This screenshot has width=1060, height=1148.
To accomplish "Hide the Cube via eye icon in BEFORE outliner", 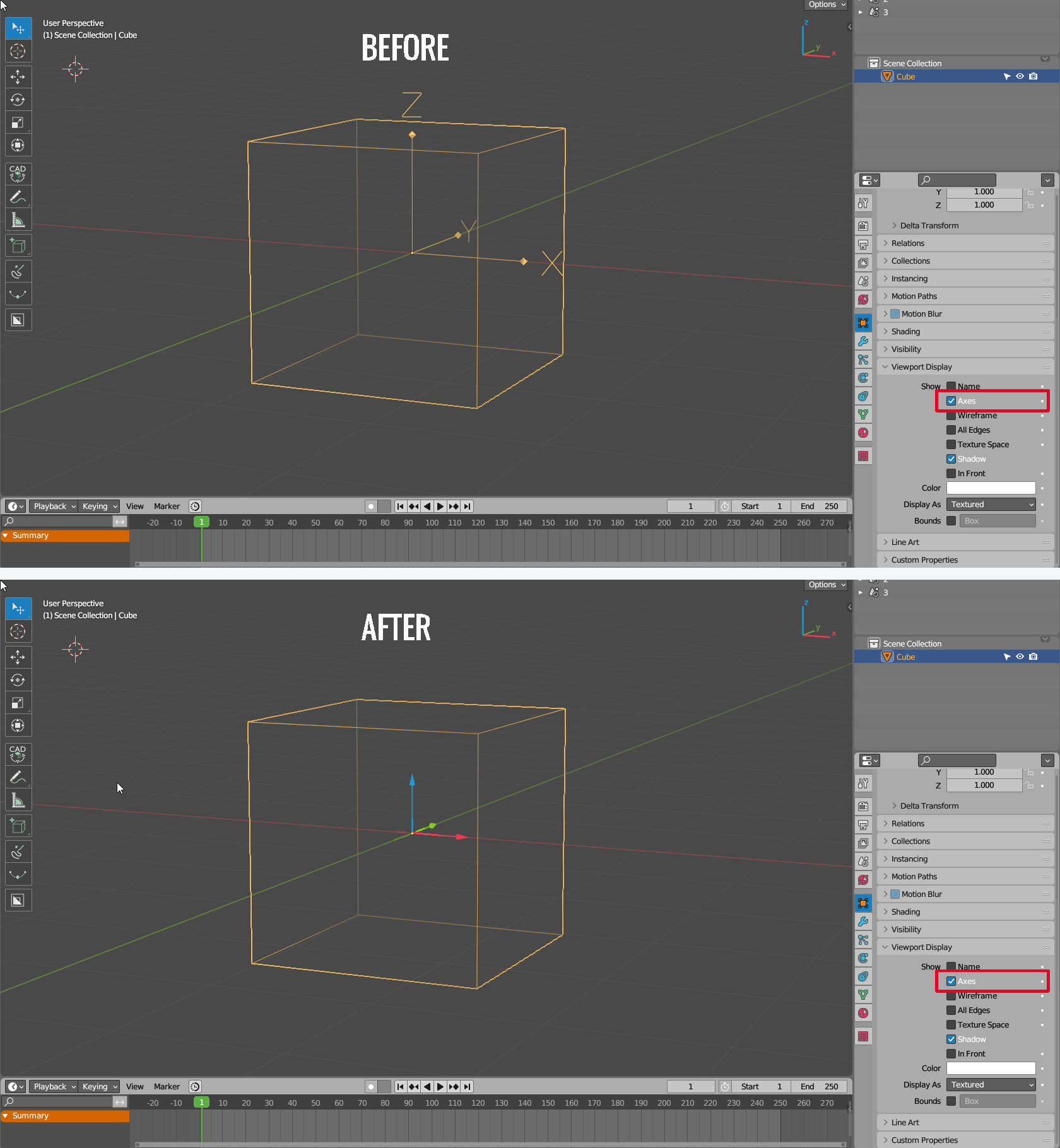I will [x=1020, y=76].
